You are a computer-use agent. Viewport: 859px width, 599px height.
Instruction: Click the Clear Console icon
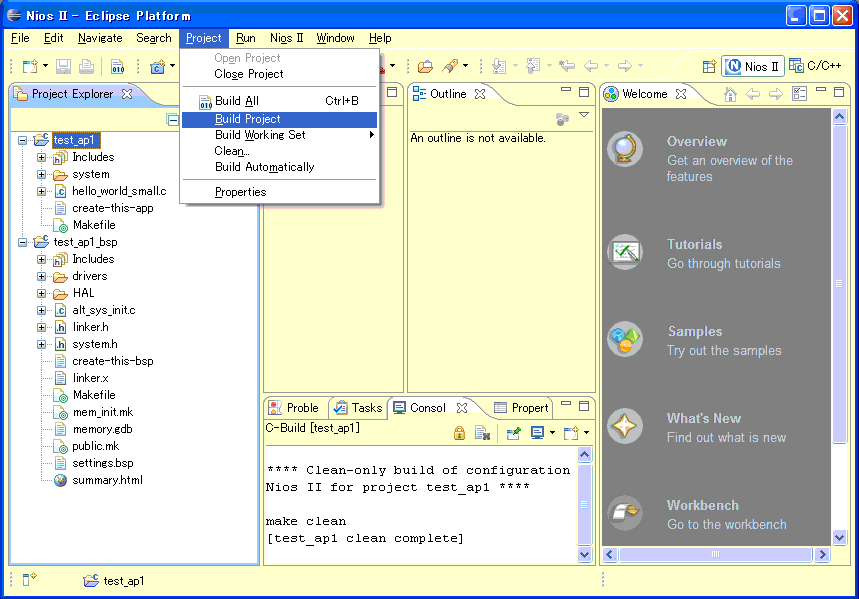point(482,433)
